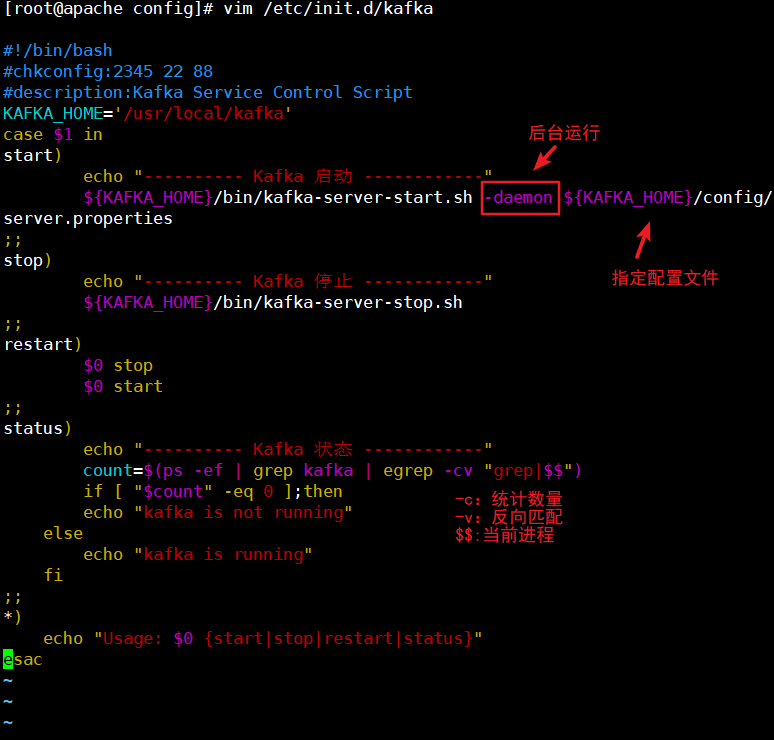The image size is (774, 740).
Task: Click the '-daemon' option text
Action: (518, 198)
